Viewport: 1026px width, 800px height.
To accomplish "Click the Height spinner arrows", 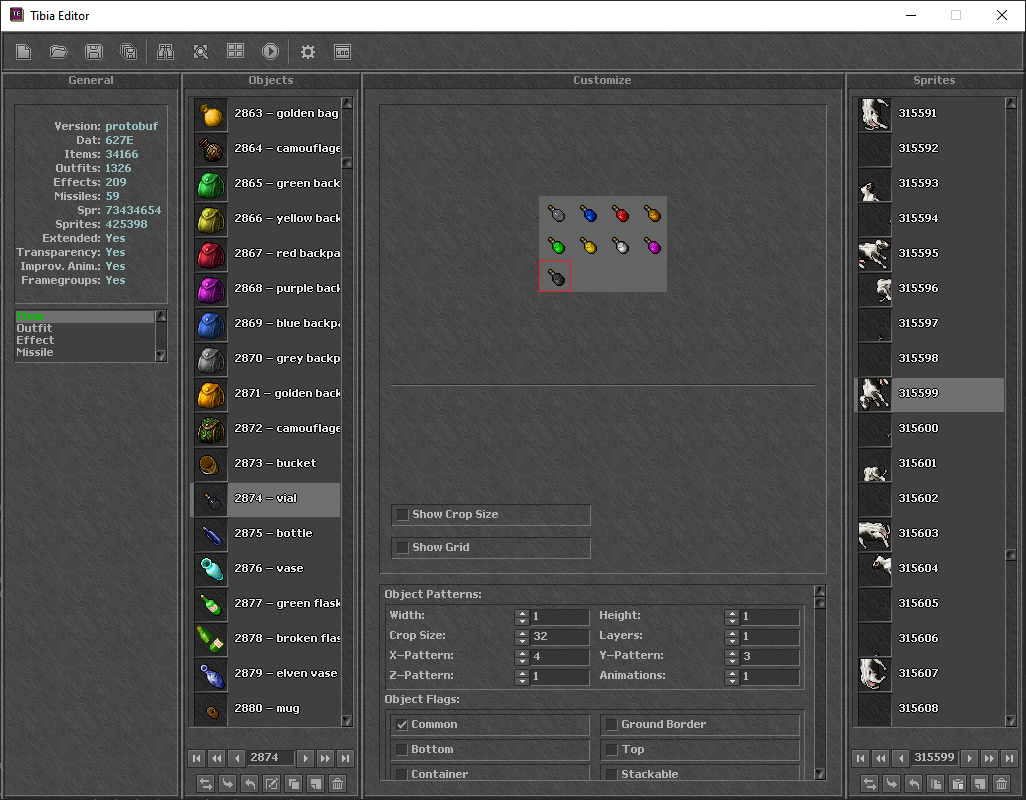I will click(x=732, y=616).
